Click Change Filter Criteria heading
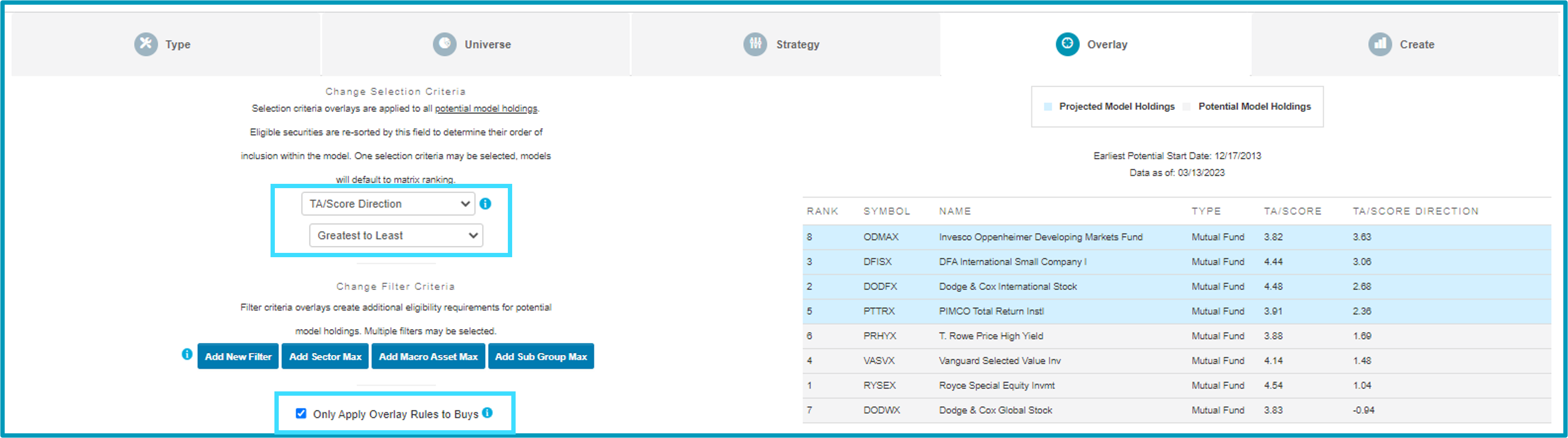This screenshot has height=438, width=1568. point(396,286)
